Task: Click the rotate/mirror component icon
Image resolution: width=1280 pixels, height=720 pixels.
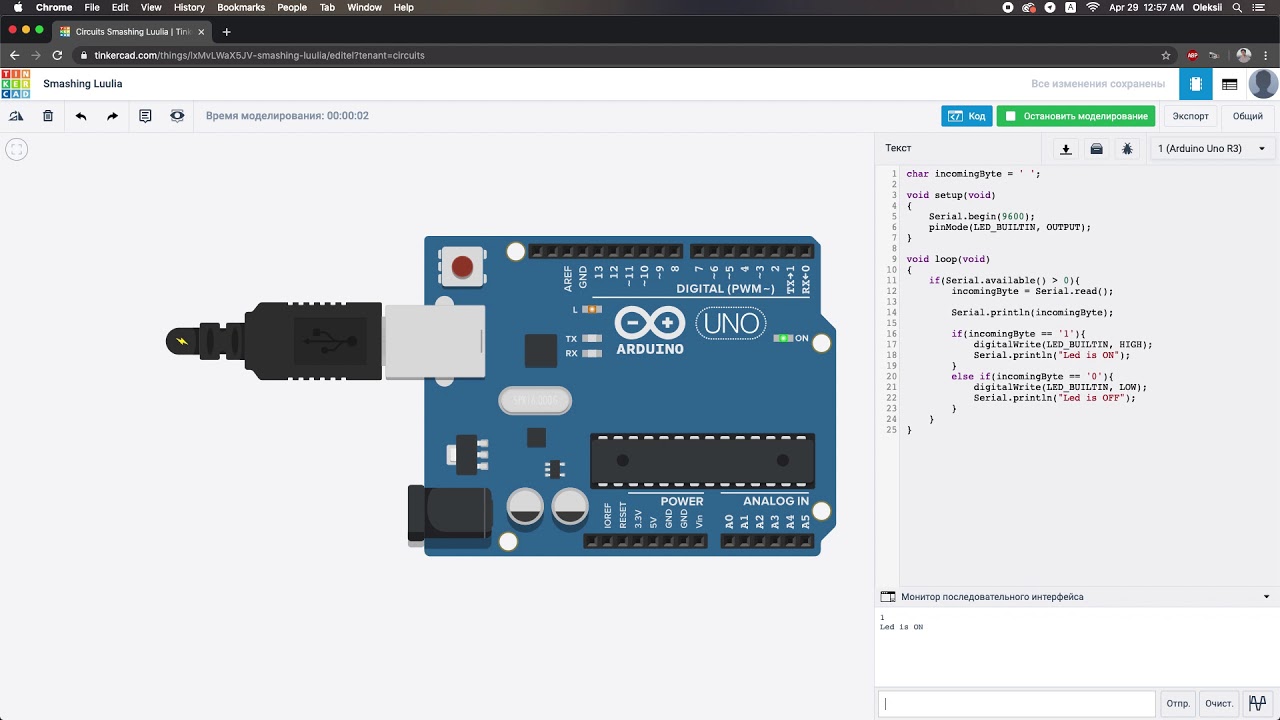Action: point(16,116)
